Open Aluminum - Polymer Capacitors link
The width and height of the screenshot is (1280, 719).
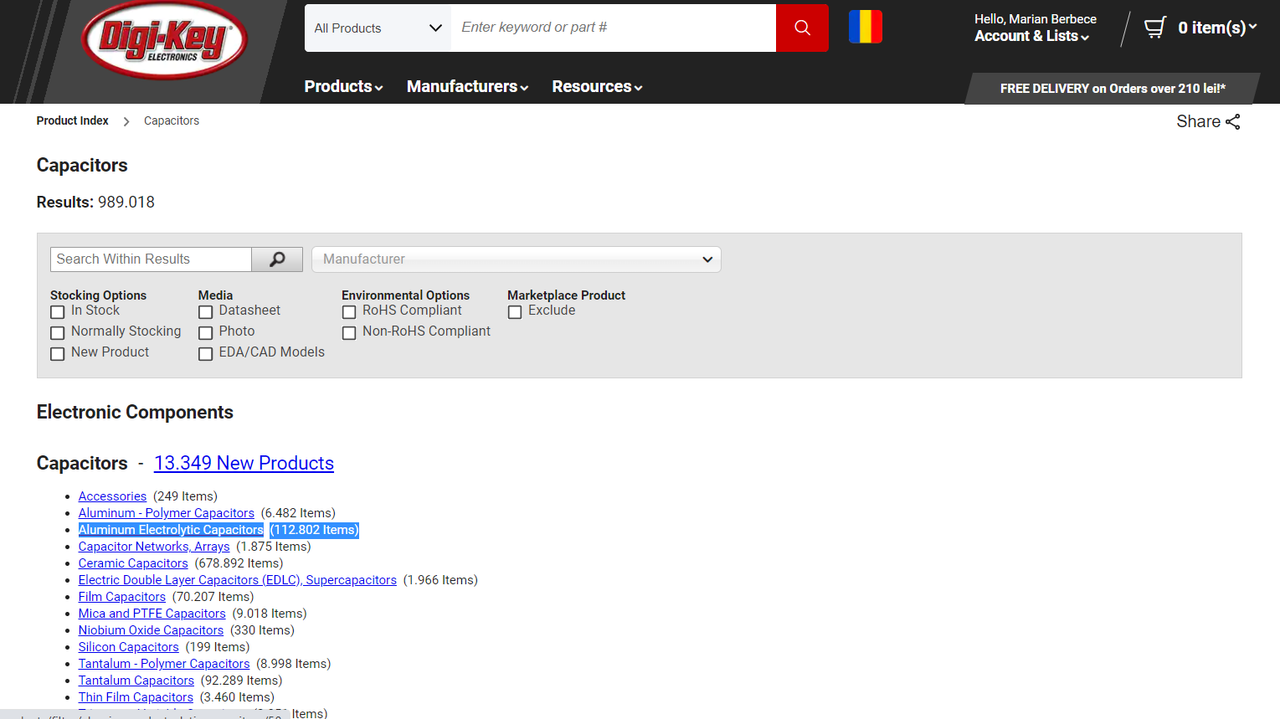coord(166,513)
